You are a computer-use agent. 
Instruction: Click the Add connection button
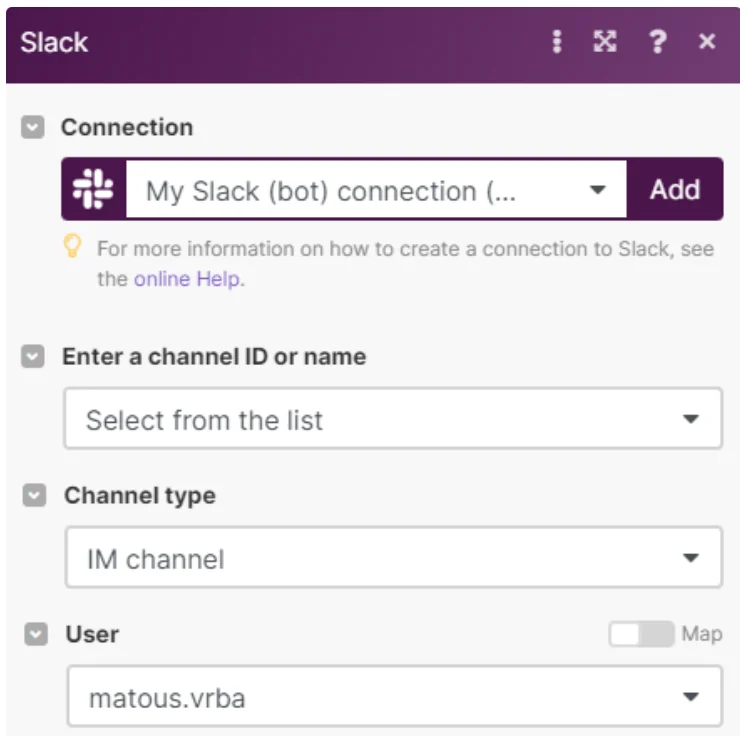tap(675, 190)
